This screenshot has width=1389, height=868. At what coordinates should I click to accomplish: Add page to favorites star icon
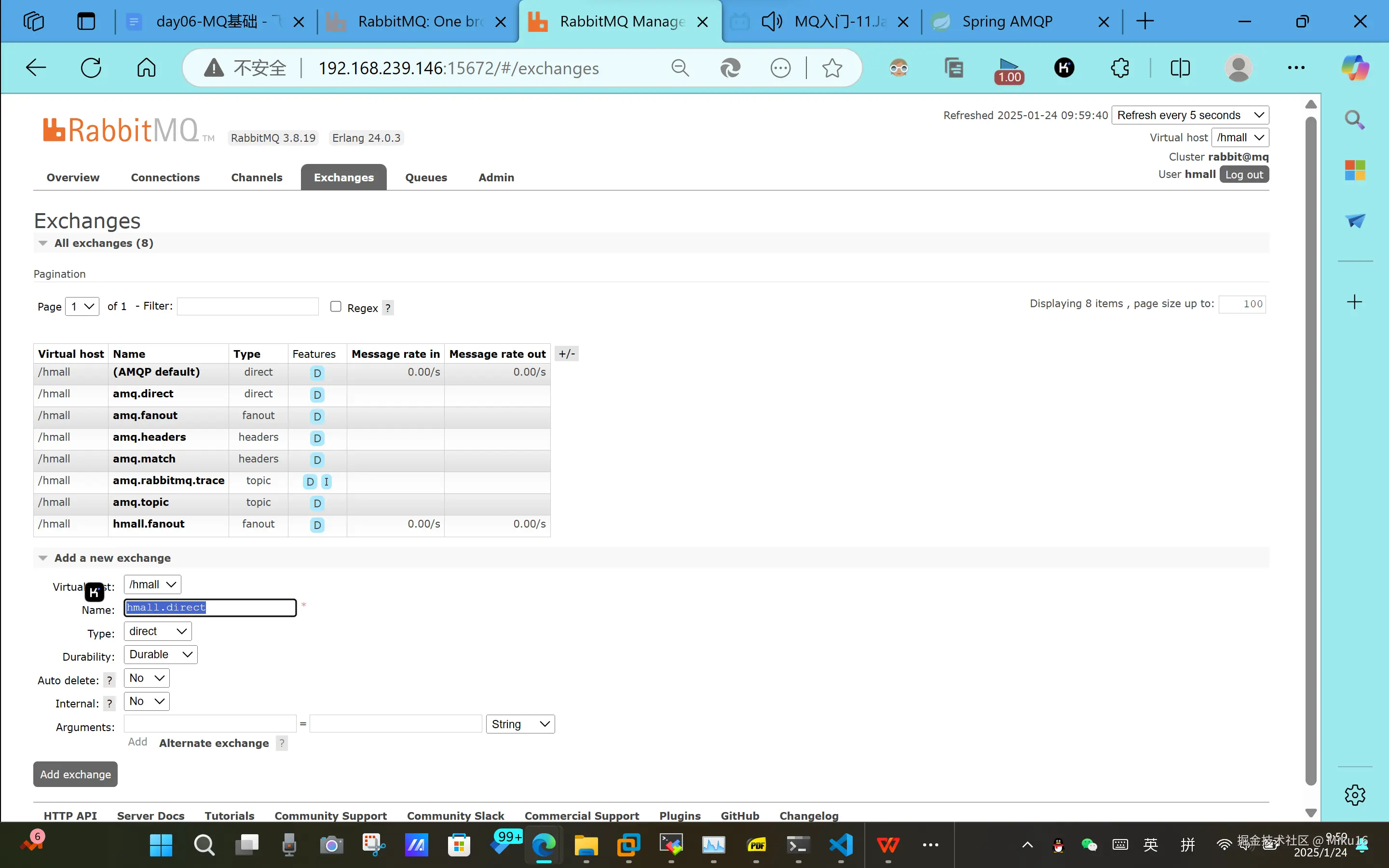point(831,68)
